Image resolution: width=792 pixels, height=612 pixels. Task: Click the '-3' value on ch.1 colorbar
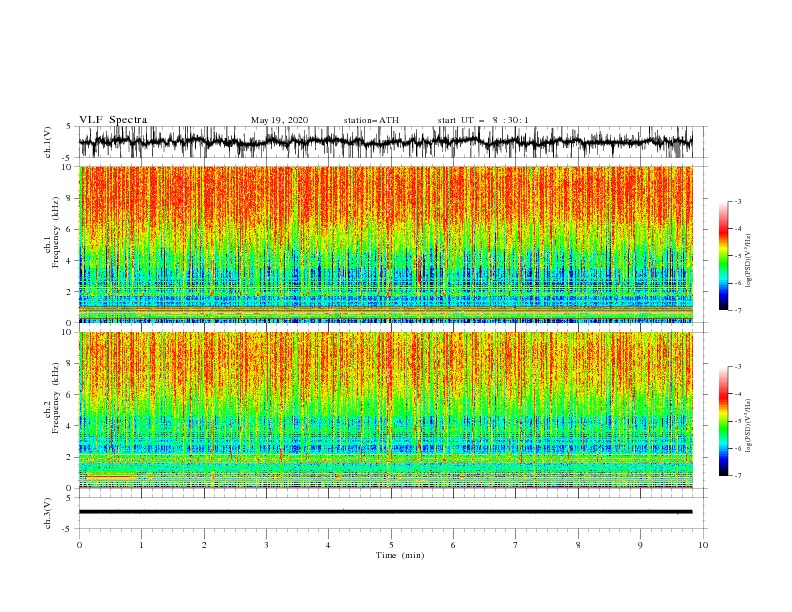738,201
